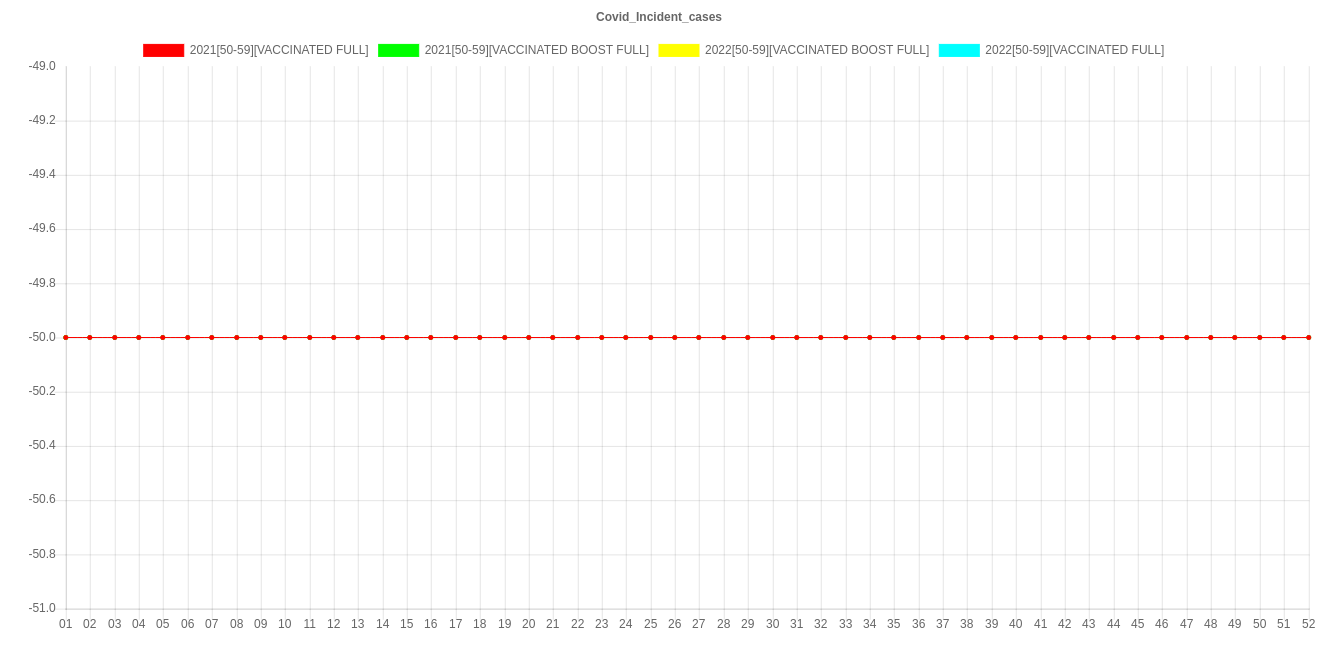Click the data point at week 01
This screenshot has height=659, width=1318.
coord(66,337)
